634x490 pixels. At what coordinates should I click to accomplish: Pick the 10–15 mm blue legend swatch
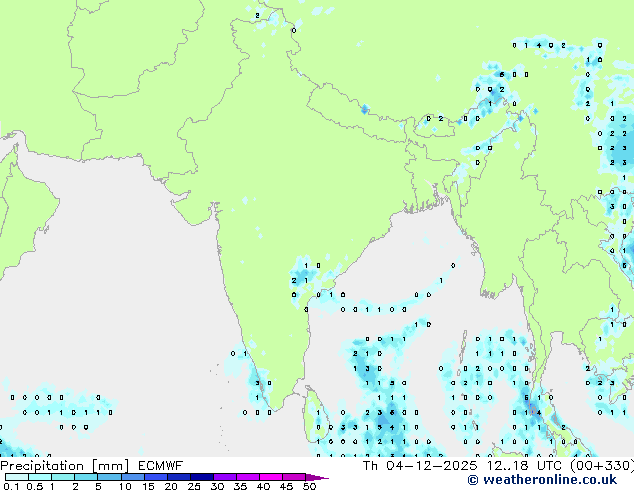pos(133,477)
